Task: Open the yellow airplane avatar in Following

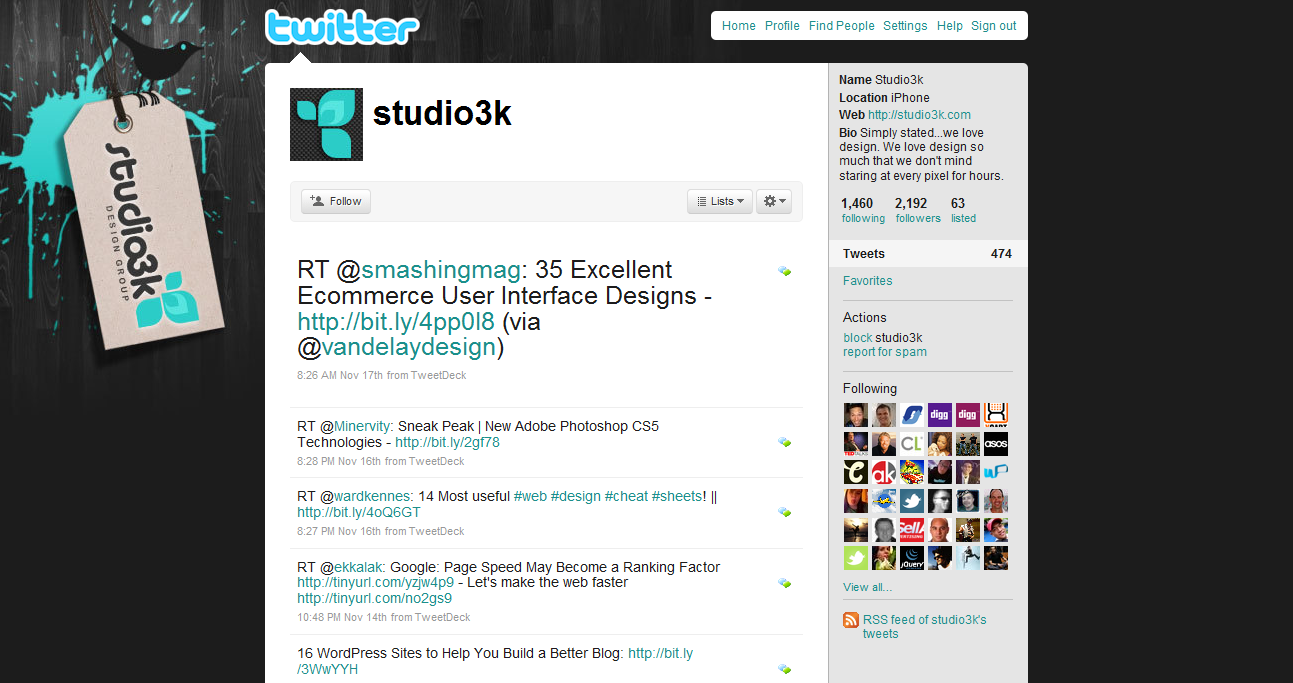Action: (x=884, y=500)
